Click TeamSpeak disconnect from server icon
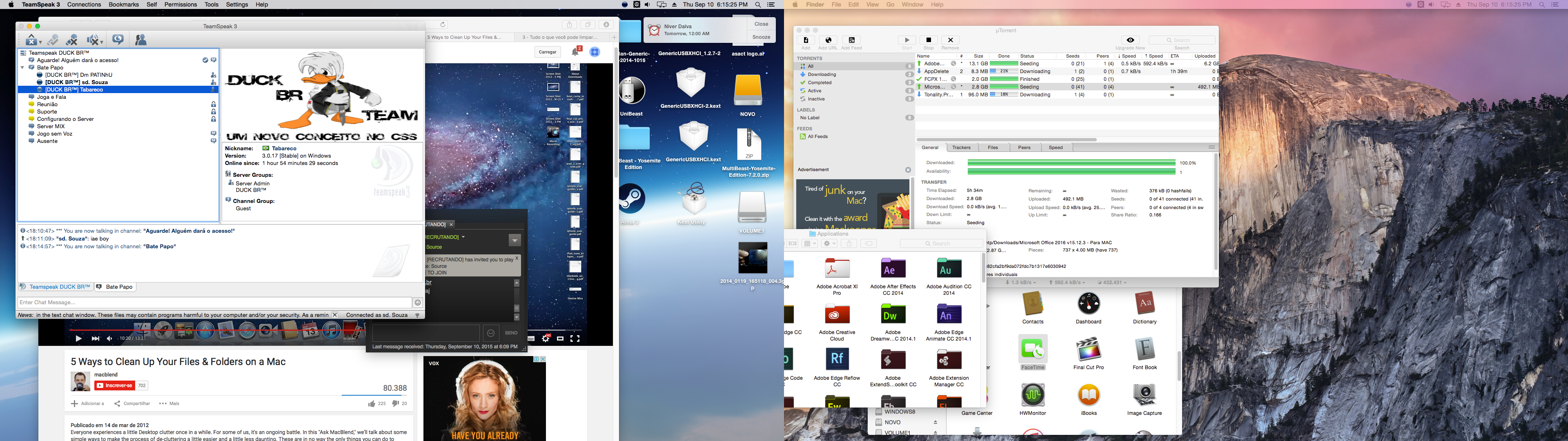Screen dimensions: 1568x441 [x=72, y=40]
